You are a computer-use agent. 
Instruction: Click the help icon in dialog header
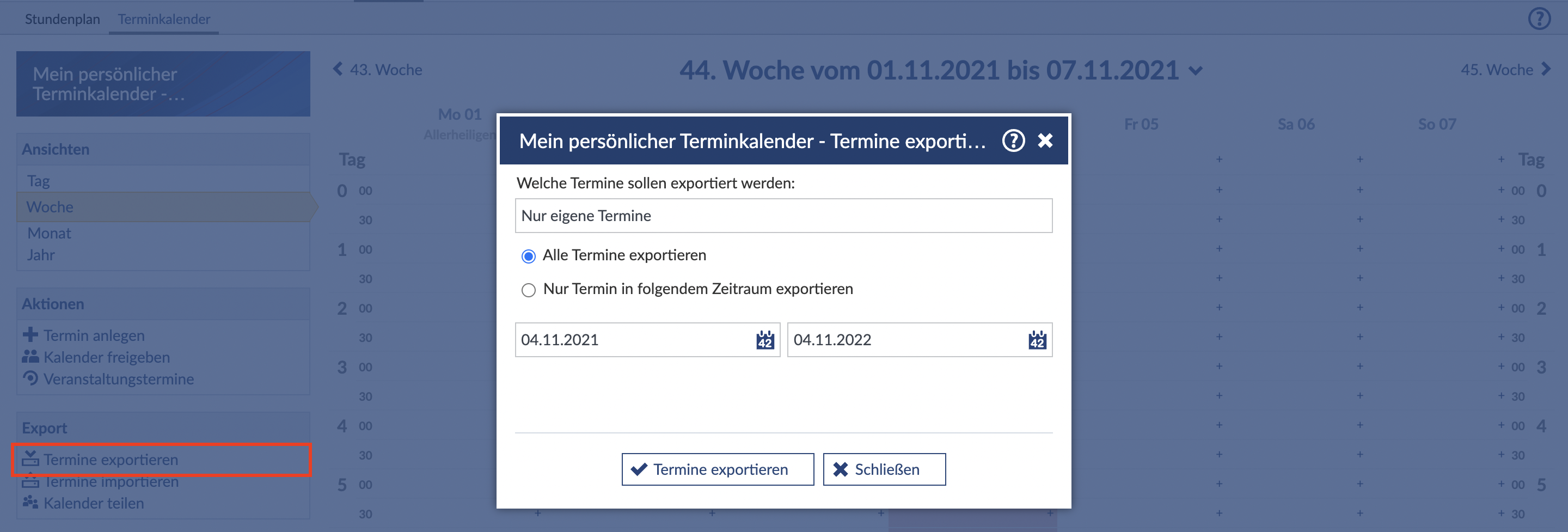(x=1013, y=140)
